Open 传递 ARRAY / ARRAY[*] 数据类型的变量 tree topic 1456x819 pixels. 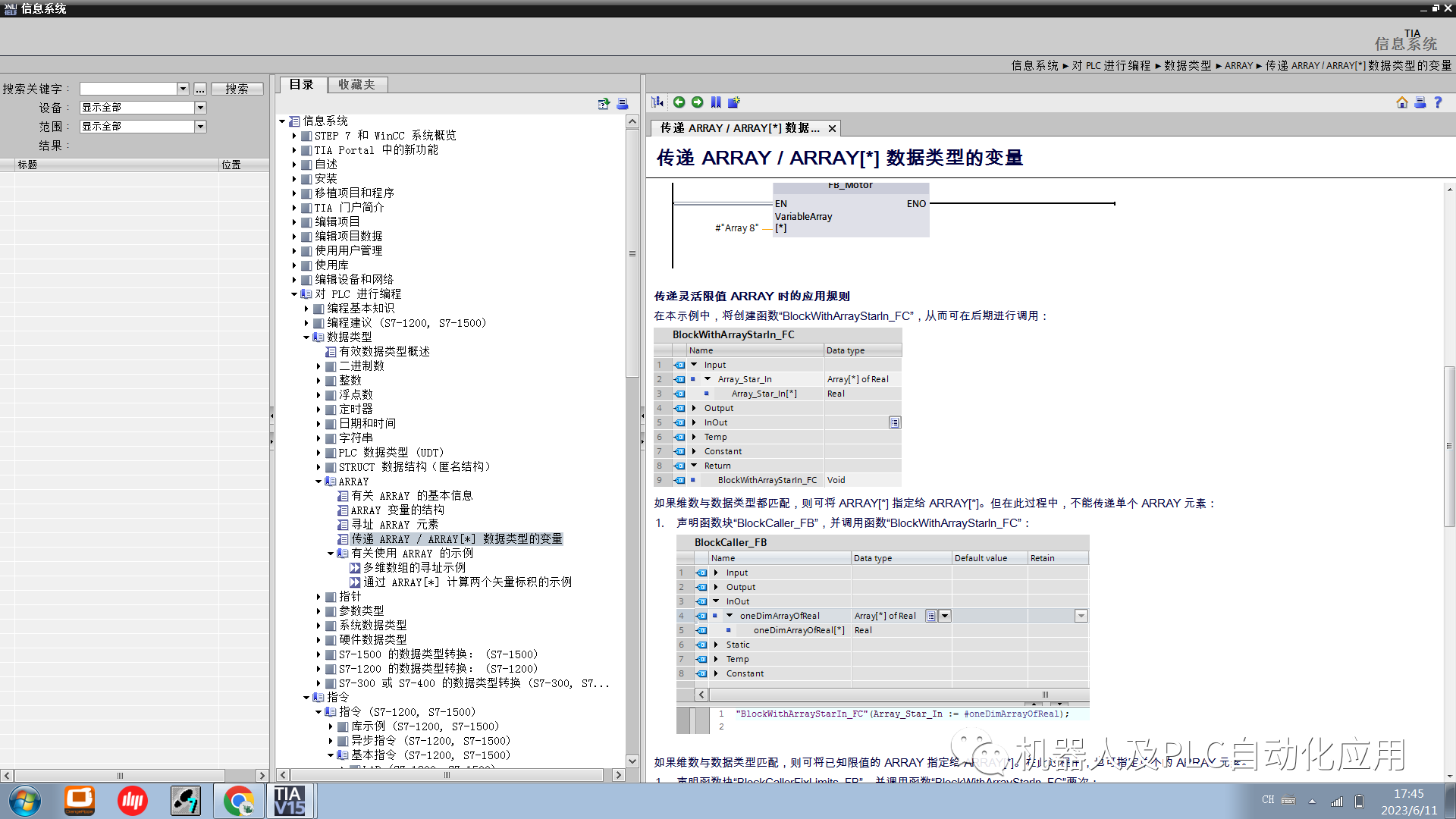click(457, 539)
